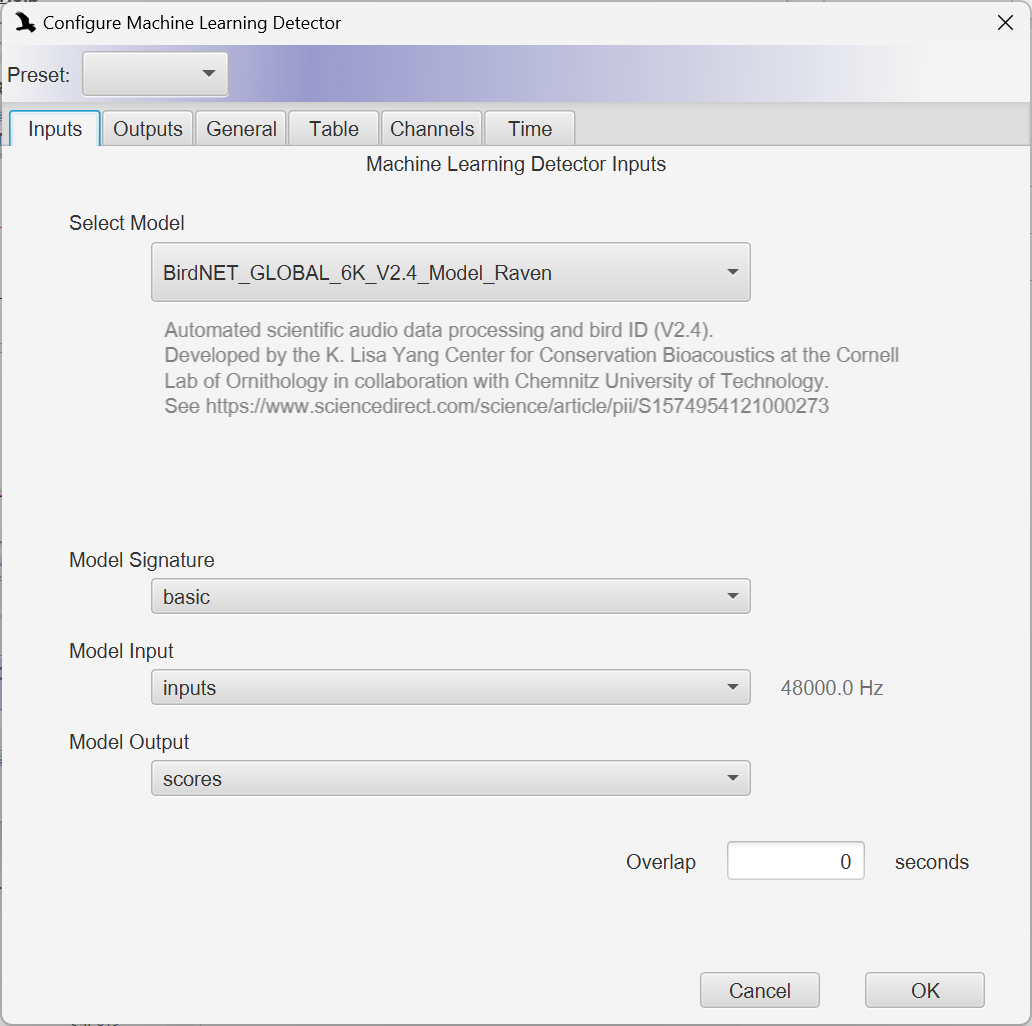Click the 'Model Signature' label

(142, 560)
